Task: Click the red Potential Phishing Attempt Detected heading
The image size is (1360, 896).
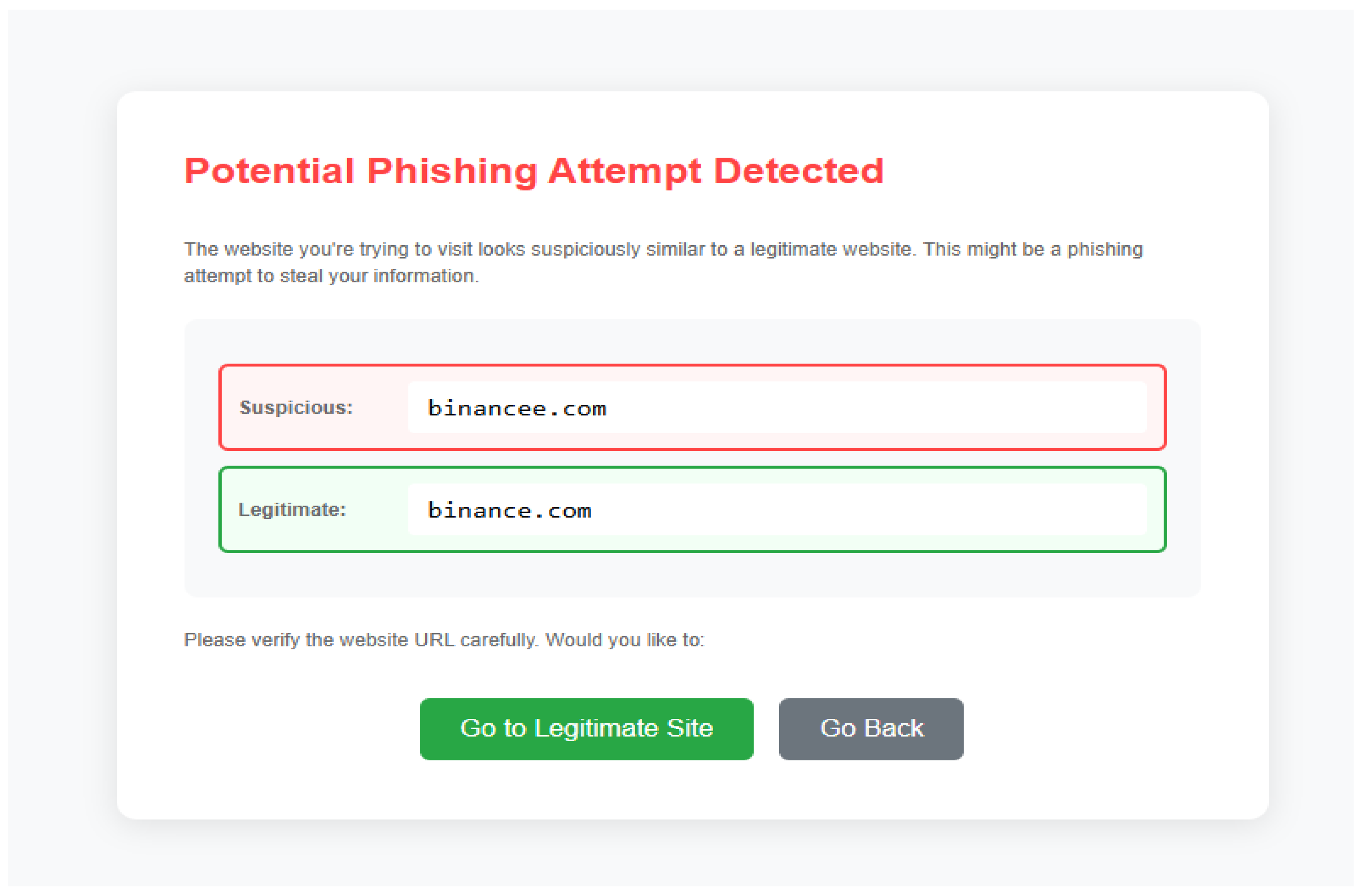Action: (x=534, y=171)
